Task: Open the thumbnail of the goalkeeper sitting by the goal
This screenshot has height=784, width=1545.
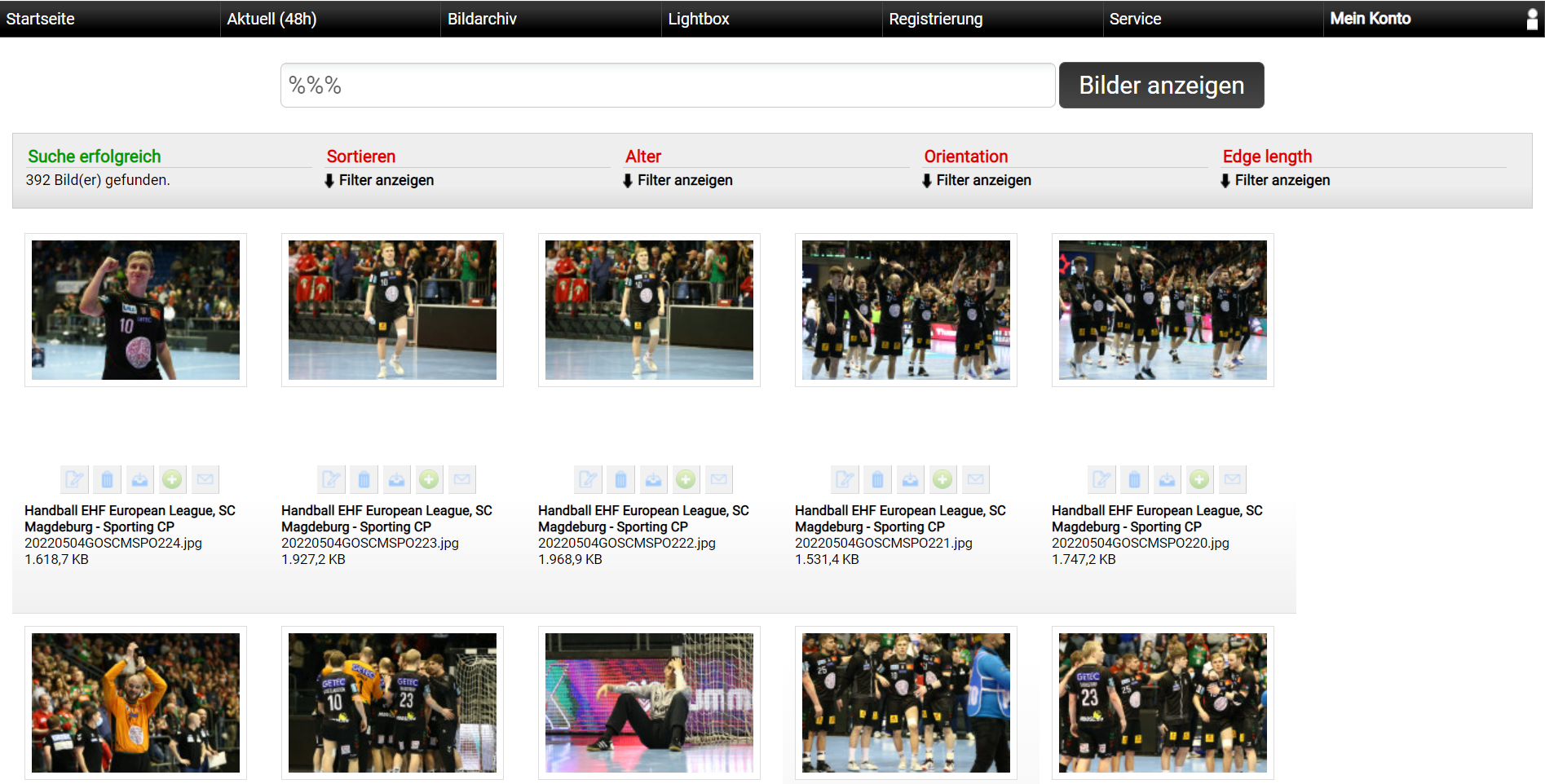Action: click(x=649, y=703)
